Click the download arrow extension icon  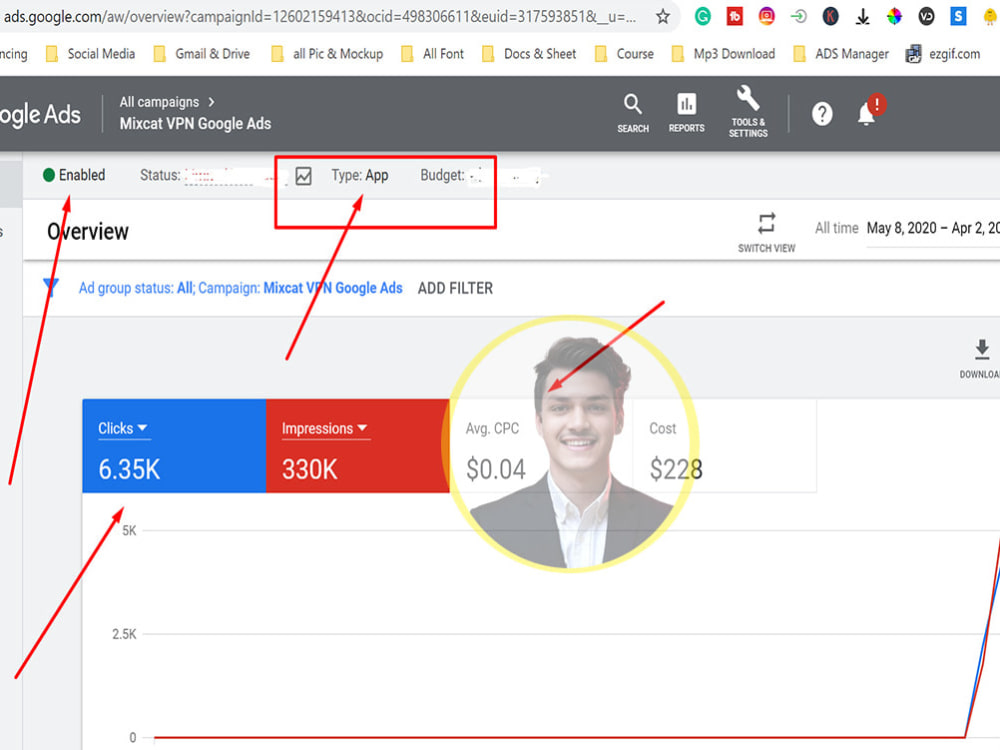pos(862,17)
